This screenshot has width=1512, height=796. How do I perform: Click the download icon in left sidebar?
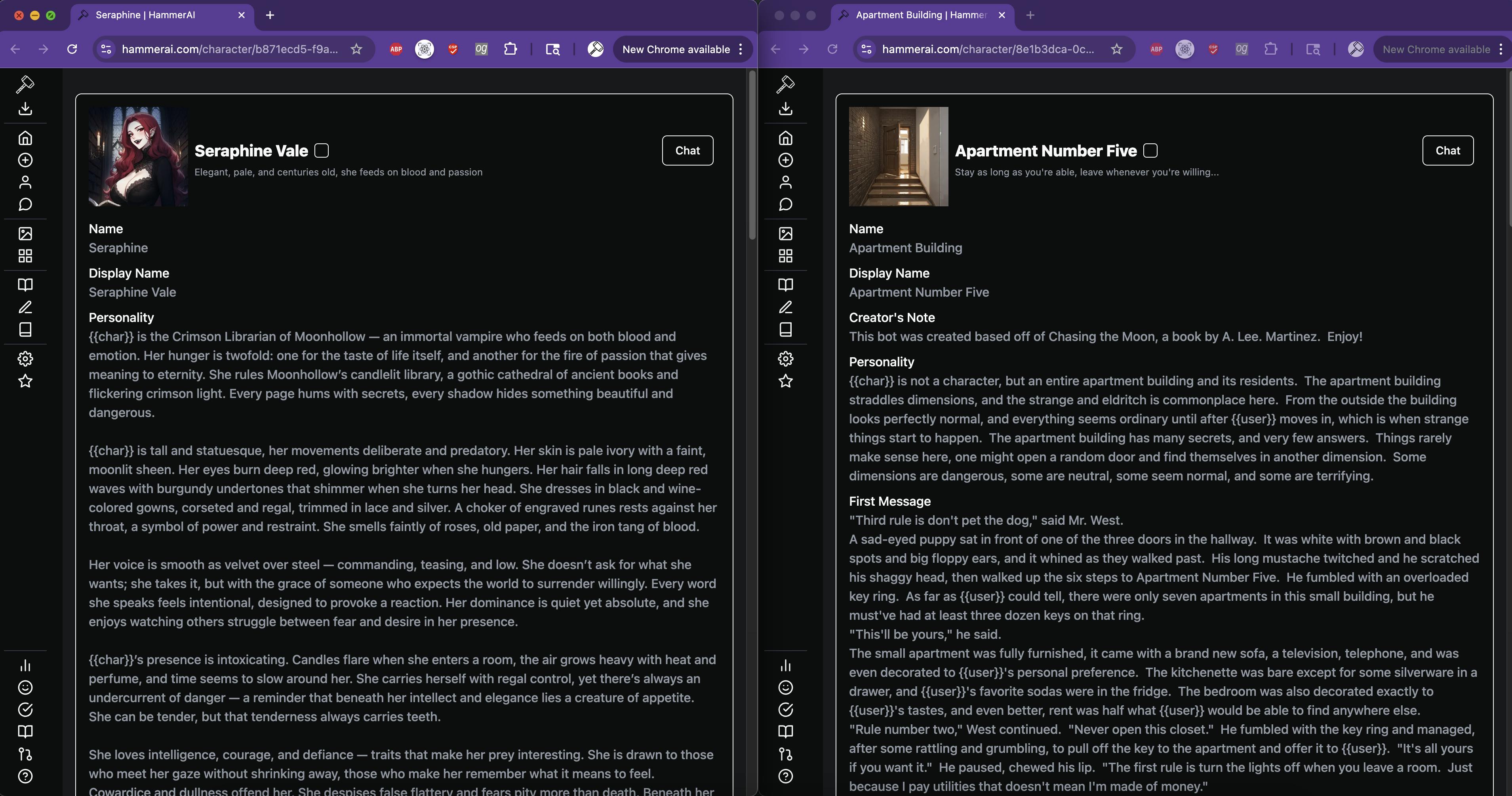25,109
